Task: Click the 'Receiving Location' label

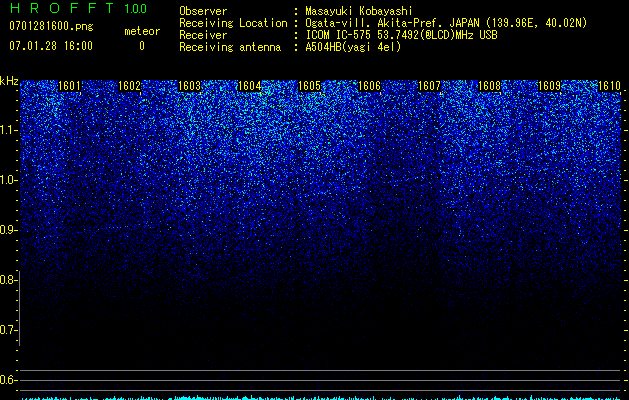Action: tap(233, 23)
